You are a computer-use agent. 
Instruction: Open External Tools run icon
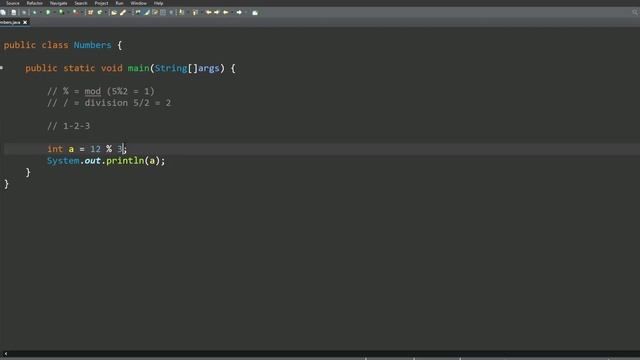75,12
